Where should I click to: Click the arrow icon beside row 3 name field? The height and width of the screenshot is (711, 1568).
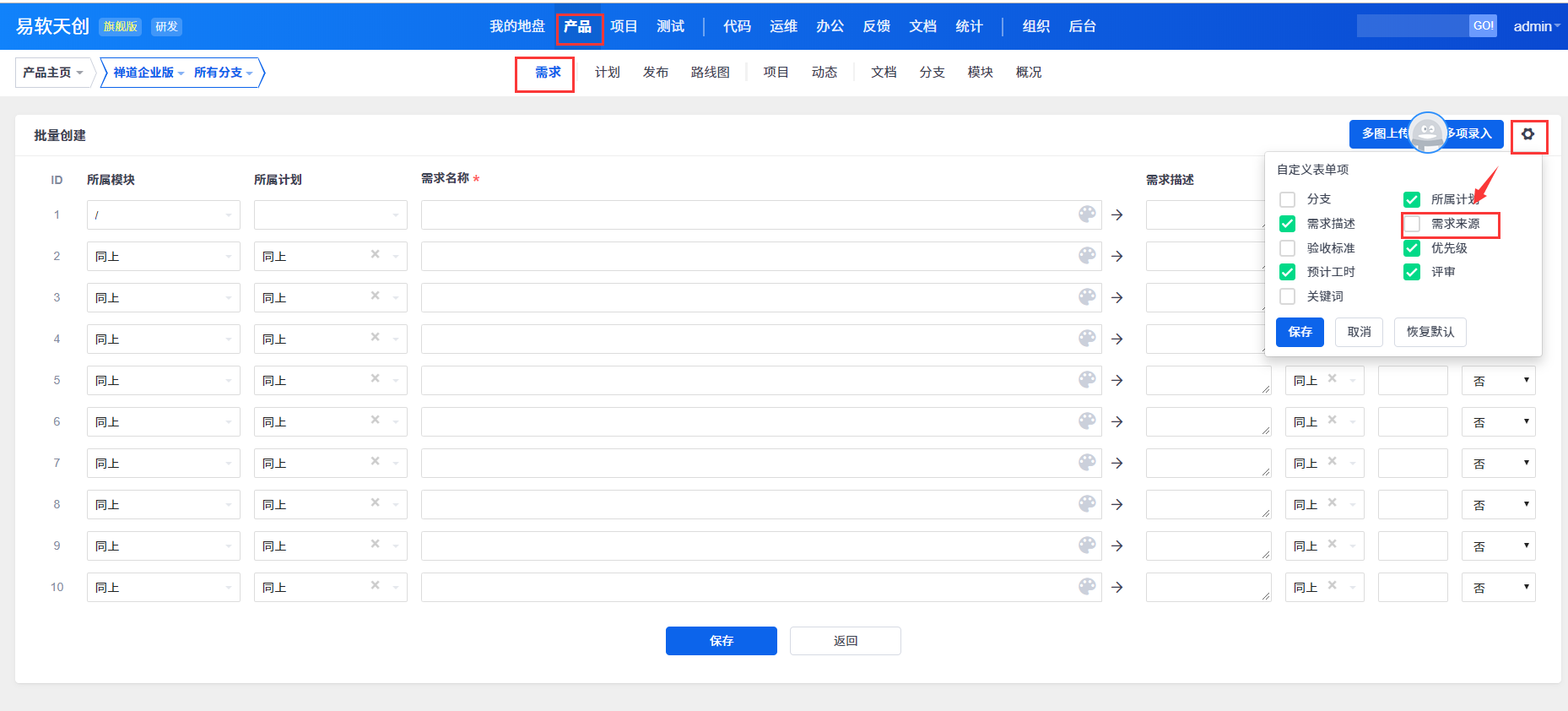point(1117,298)
